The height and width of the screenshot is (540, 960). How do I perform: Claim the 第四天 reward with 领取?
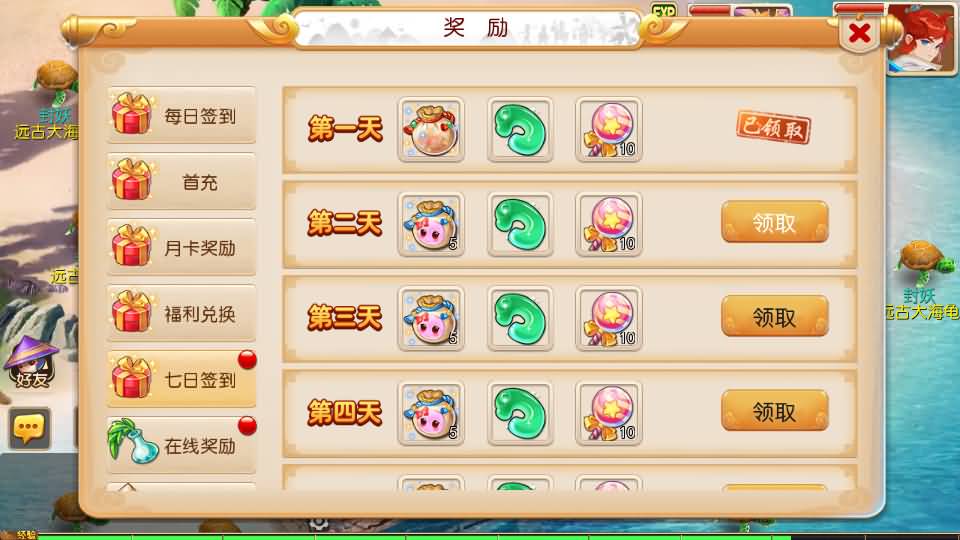coord(774,411)
